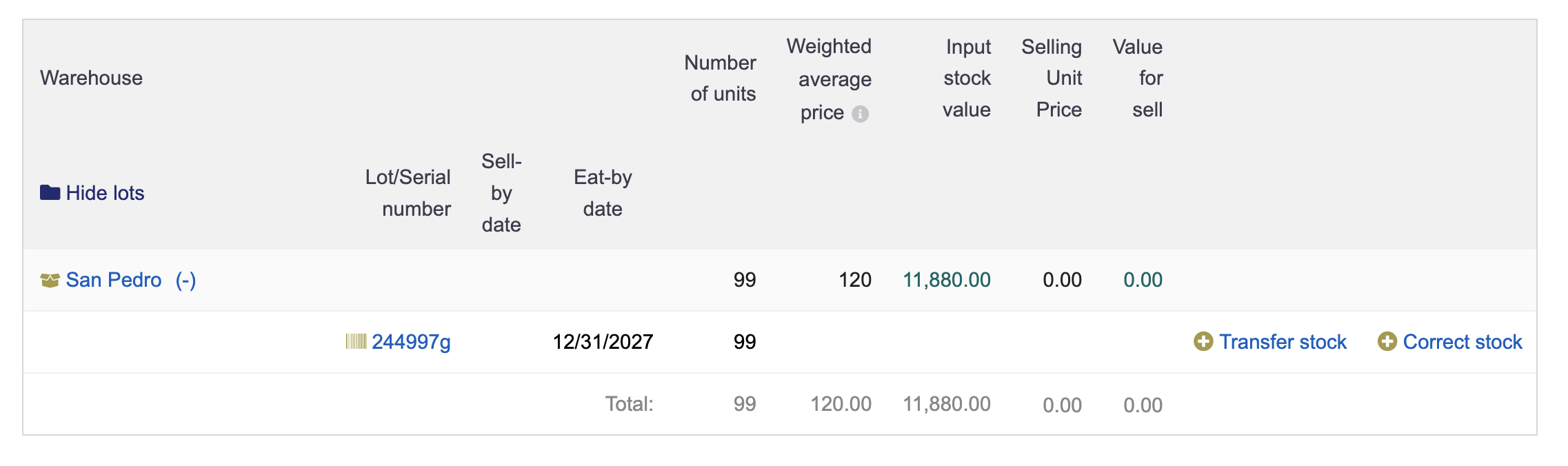Click the folder icon beside Hide lots
Image resolution: width=1568 pixels, height=466 pixels.
50,192
